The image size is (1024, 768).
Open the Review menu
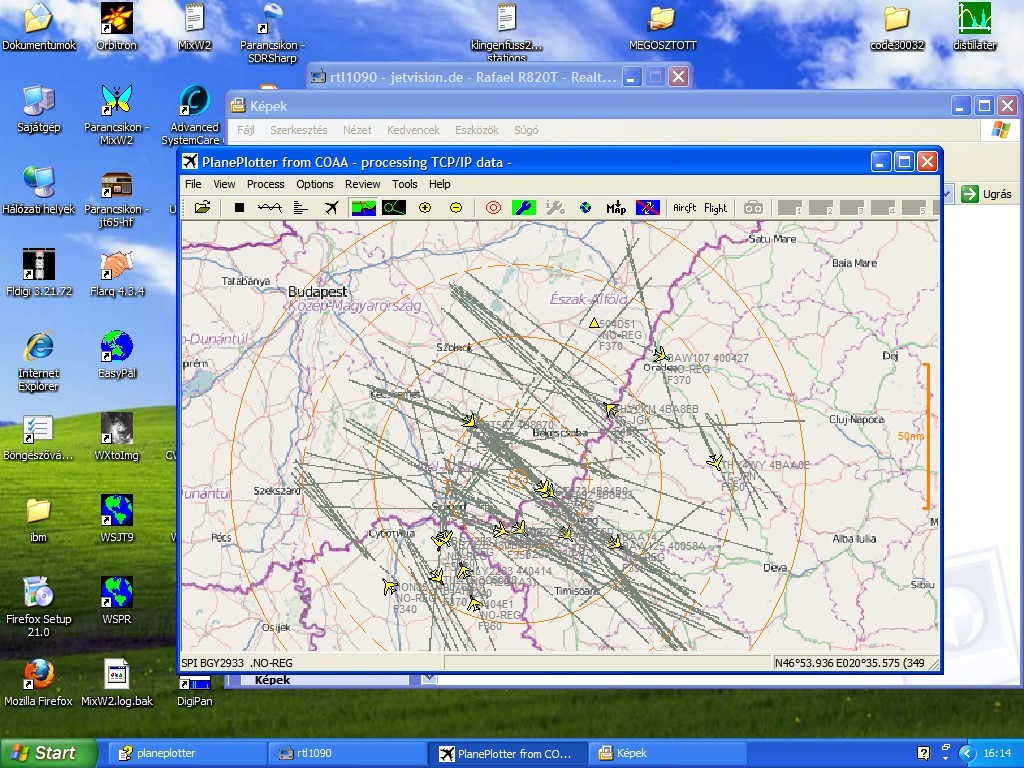(362, 184)
